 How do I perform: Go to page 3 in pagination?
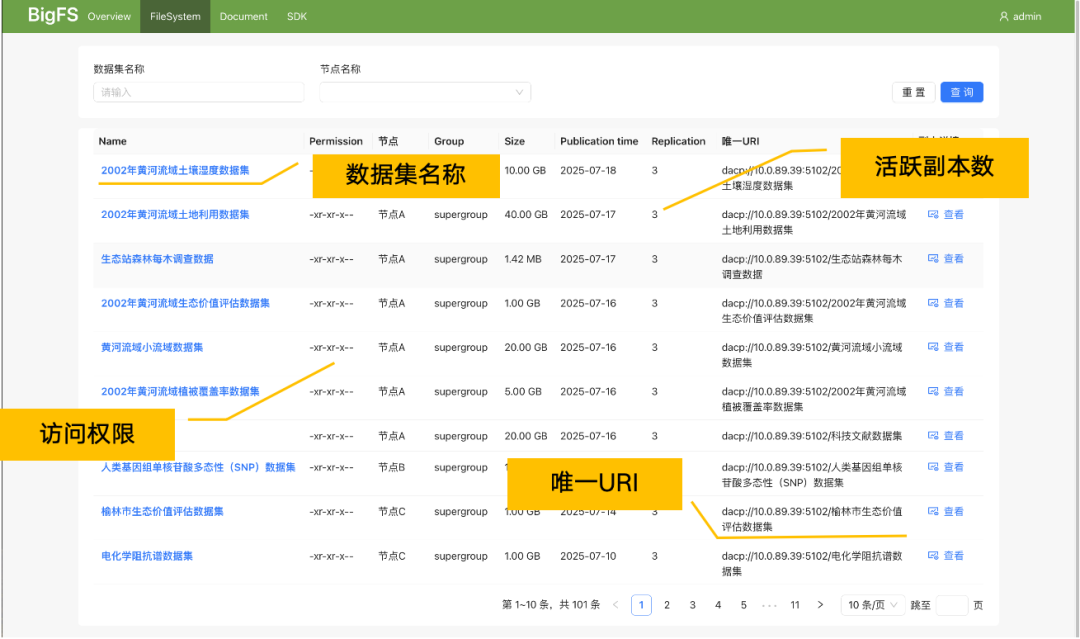692,605
